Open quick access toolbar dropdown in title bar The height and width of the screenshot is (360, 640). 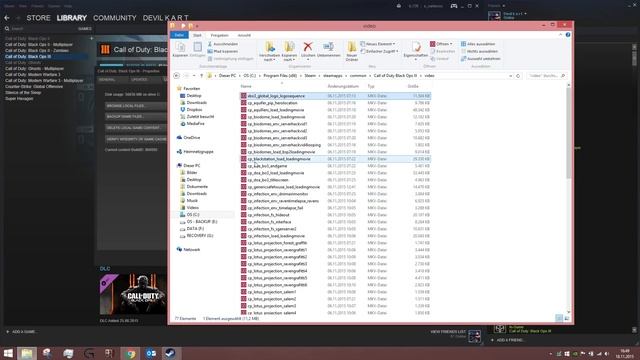coord(197,26)
